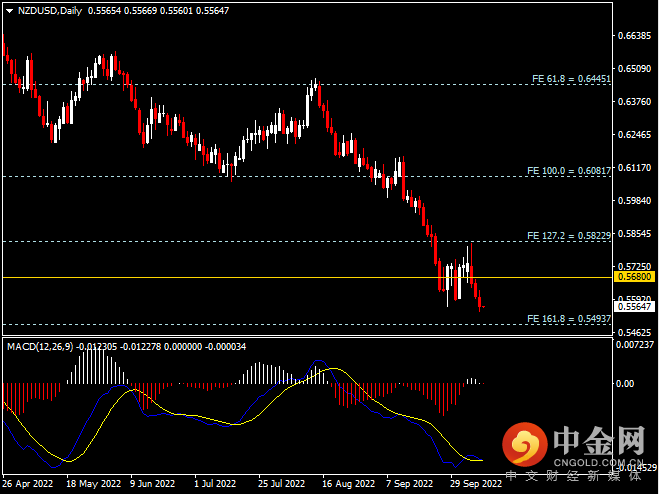Image resolution: width=659 pixels, height=494 pixels.
Task: Click the MACD values -0.012305 -0.012278 text
Action: tap(119, 347)
